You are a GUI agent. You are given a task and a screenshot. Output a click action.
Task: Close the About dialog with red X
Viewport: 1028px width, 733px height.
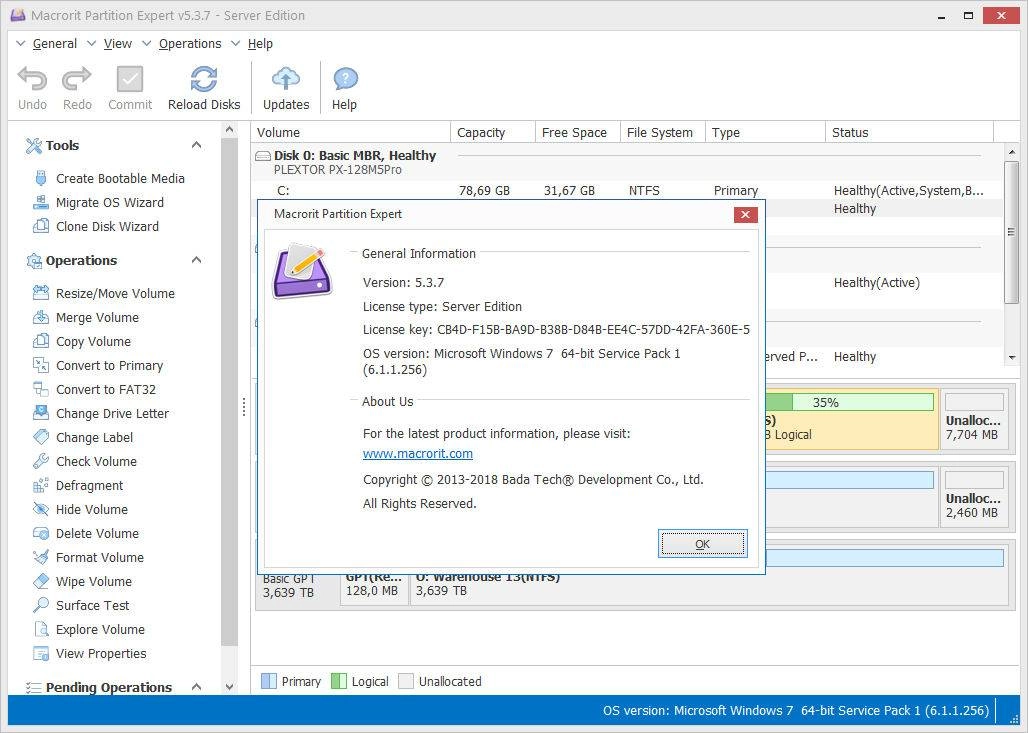(x=745, y=214)
